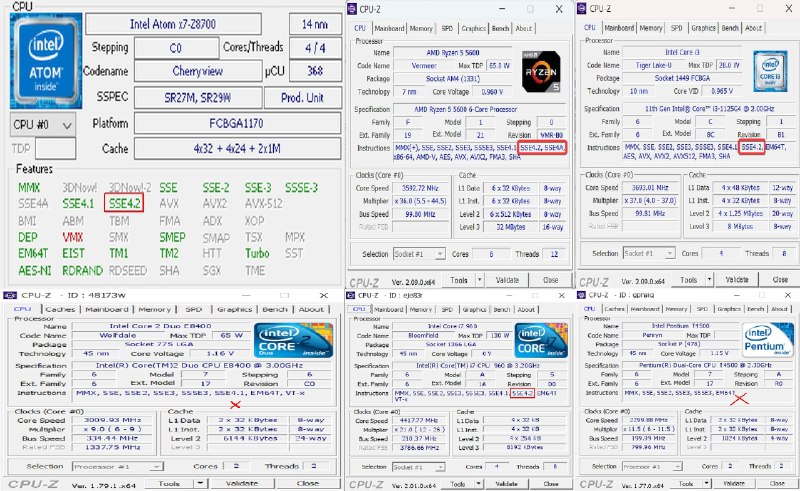Click Tools button in Ryzen 5 window
The image size is (800, 491).
pos(459,280)
